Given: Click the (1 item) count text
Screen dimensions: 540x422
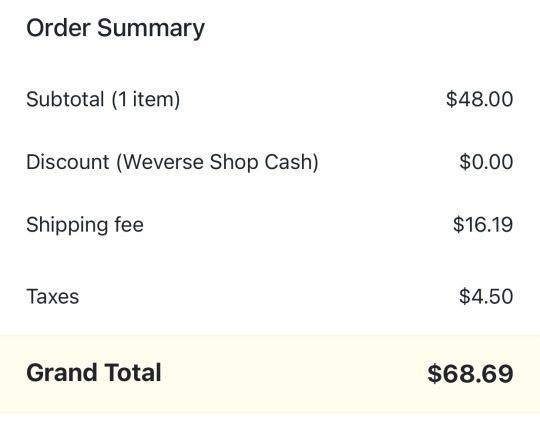Looking at the screenshot, I should pos(146,100).
